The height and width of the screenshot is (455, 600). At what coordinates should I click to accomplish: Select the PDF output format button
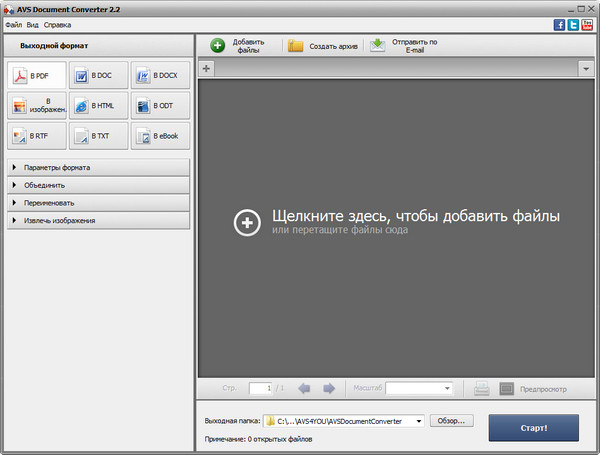click(x=37, y=75)
